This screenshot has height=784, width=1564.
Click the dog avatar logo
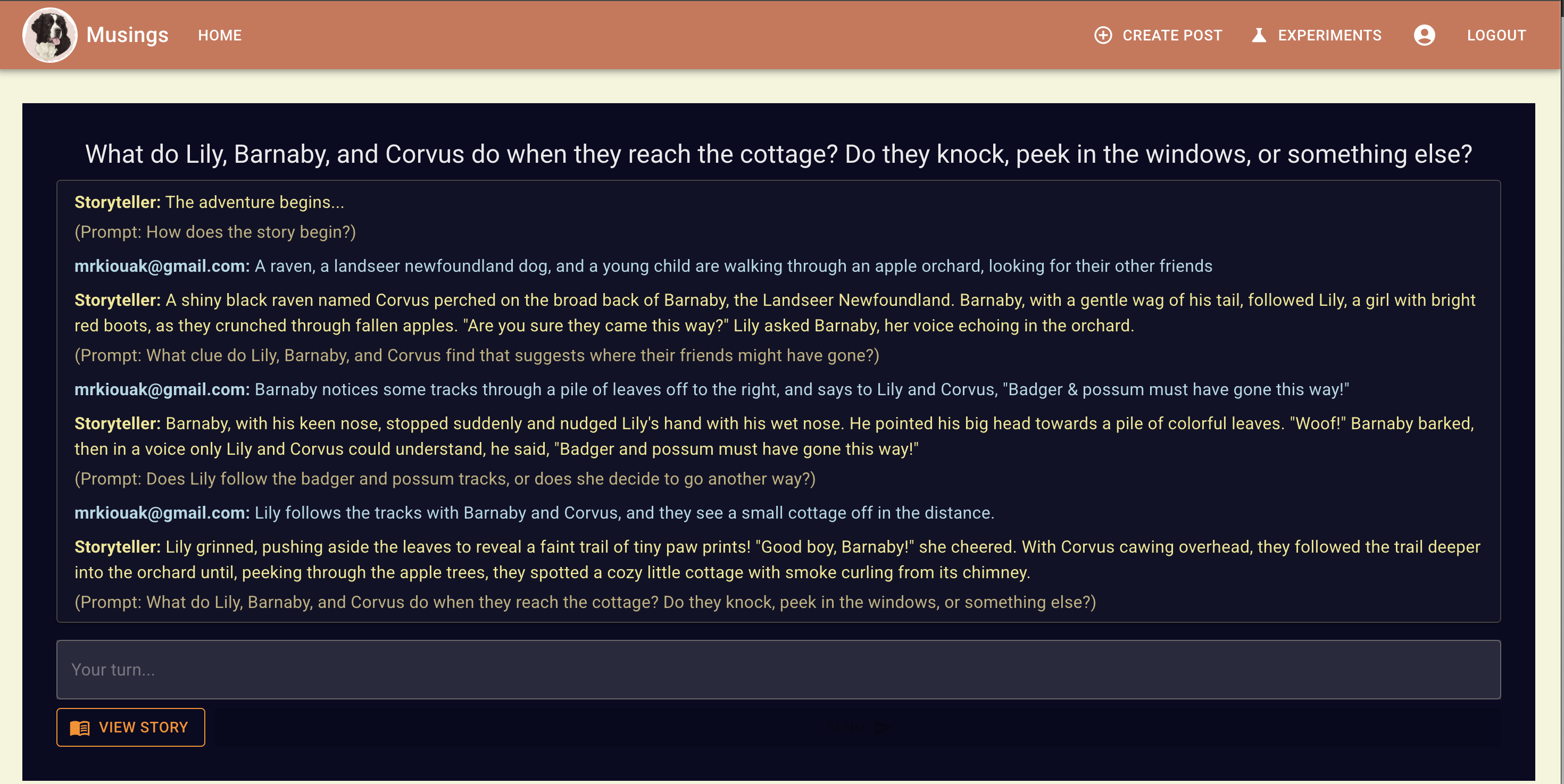tap(50, 35)
